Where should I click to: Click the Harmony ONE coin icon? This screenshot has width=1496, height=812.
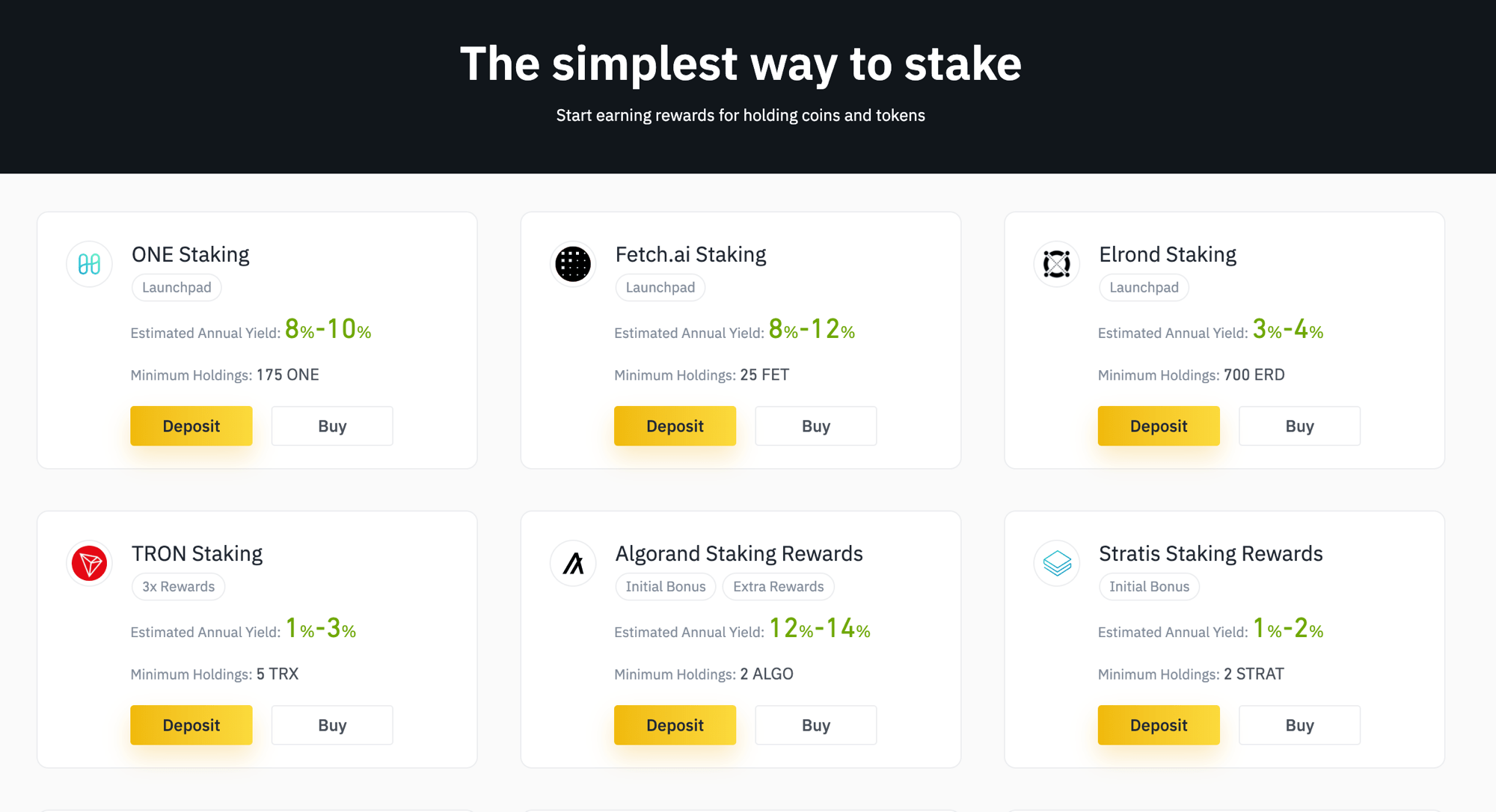click(x=88, y=264)
